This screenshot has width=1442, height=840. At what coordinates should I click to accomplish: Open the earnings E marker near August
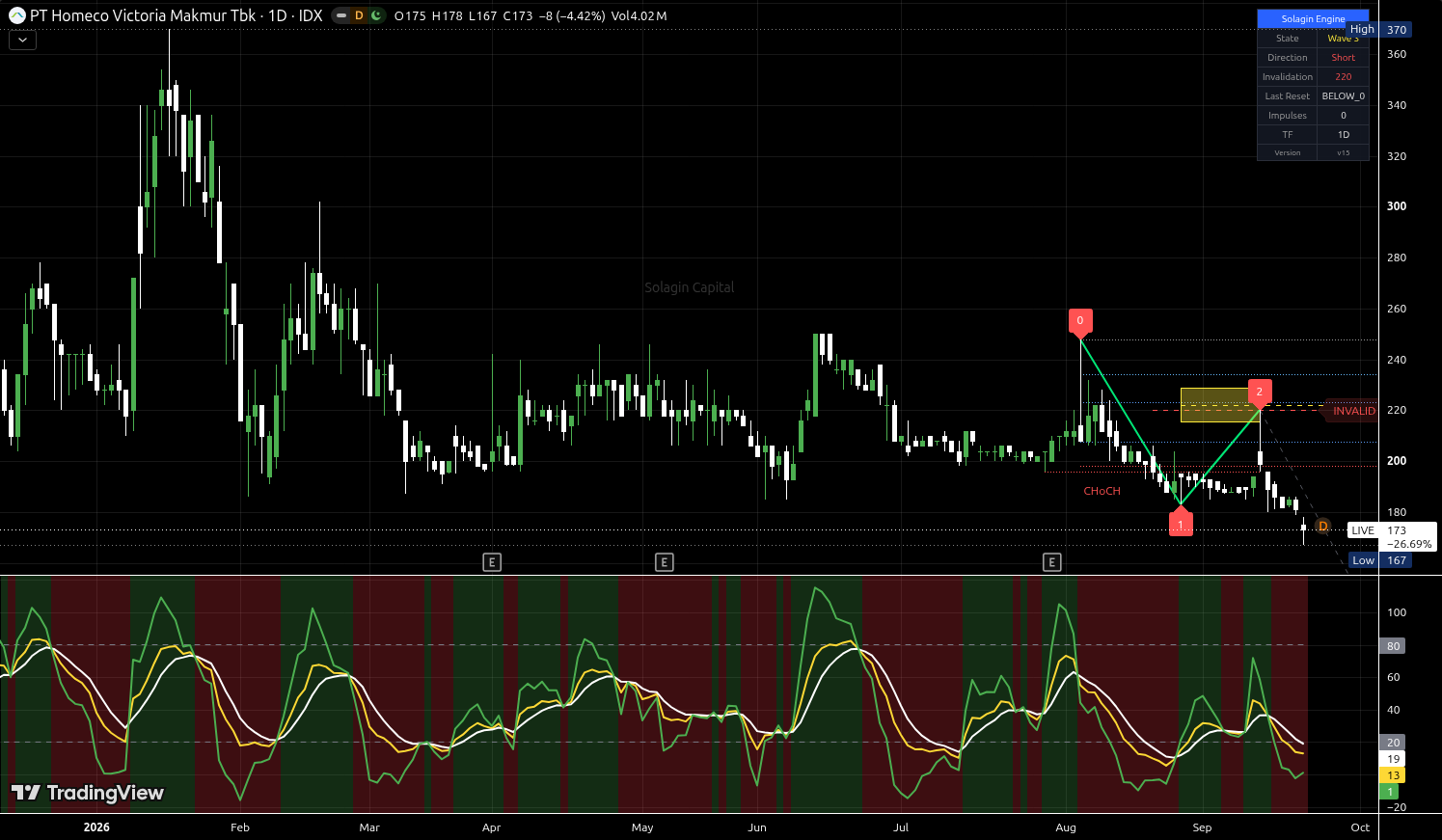tap(1051, 562)
